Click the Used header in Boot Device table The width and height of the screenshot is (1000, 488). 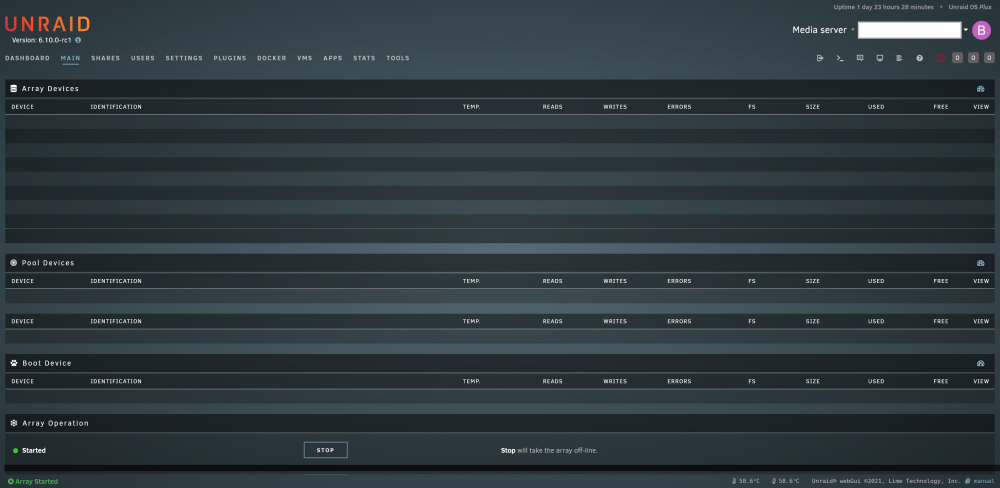click(876, 381)
